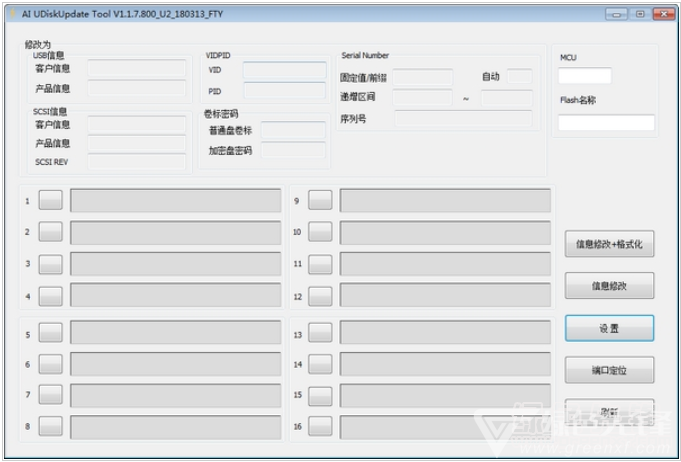Click the 端口定位 button
The image size is (681, 462).
pos(609,370)
